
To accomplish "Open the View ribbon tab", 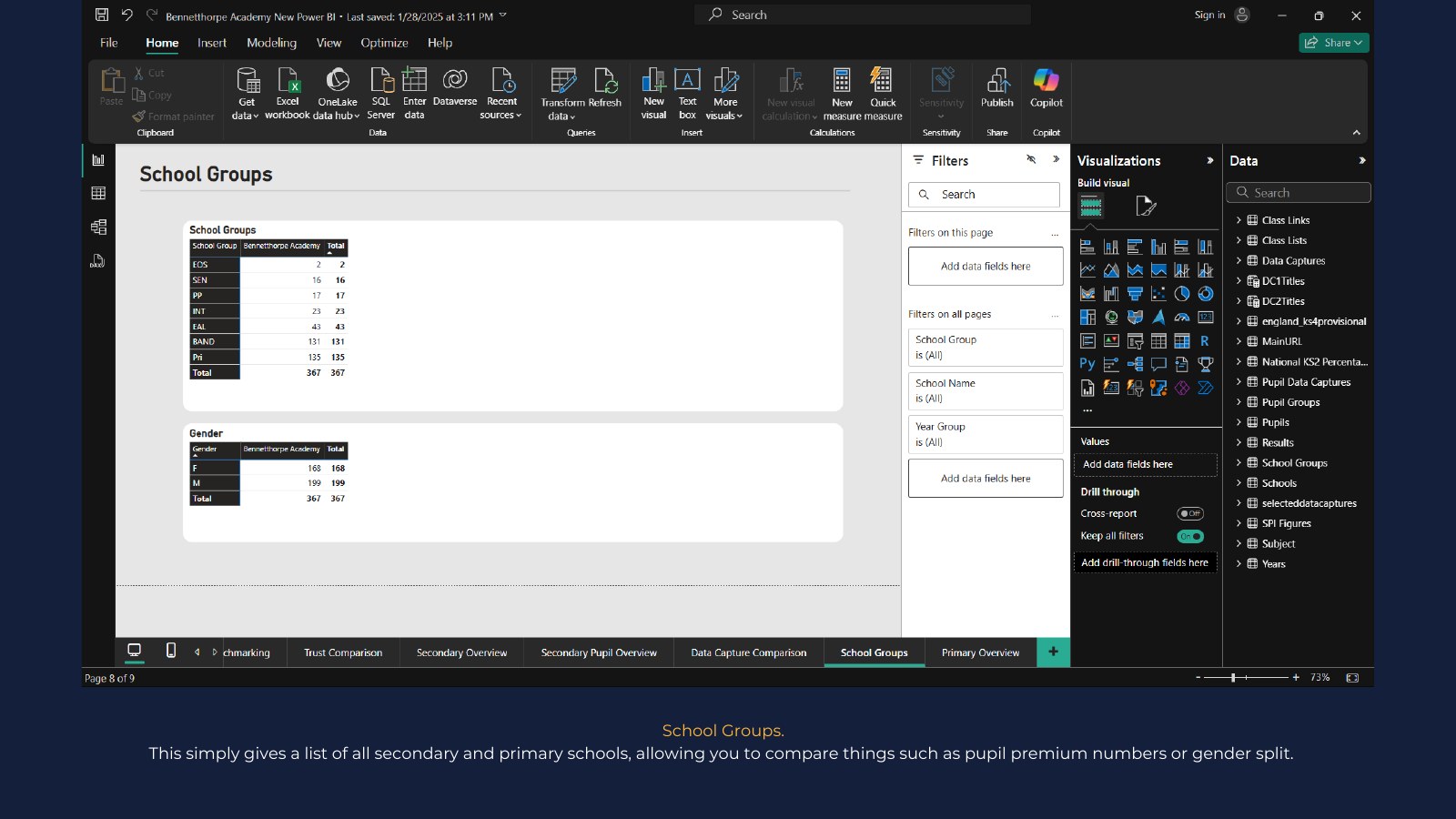I will tap(329, 43).
